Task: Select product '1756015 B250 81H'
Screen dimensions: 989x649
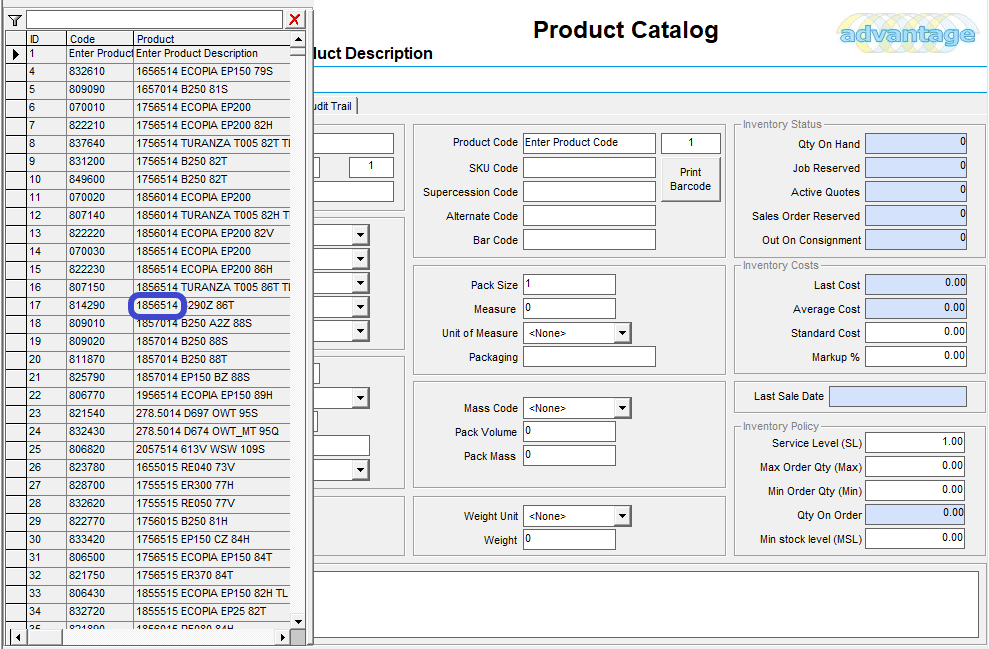Action: 212,521
